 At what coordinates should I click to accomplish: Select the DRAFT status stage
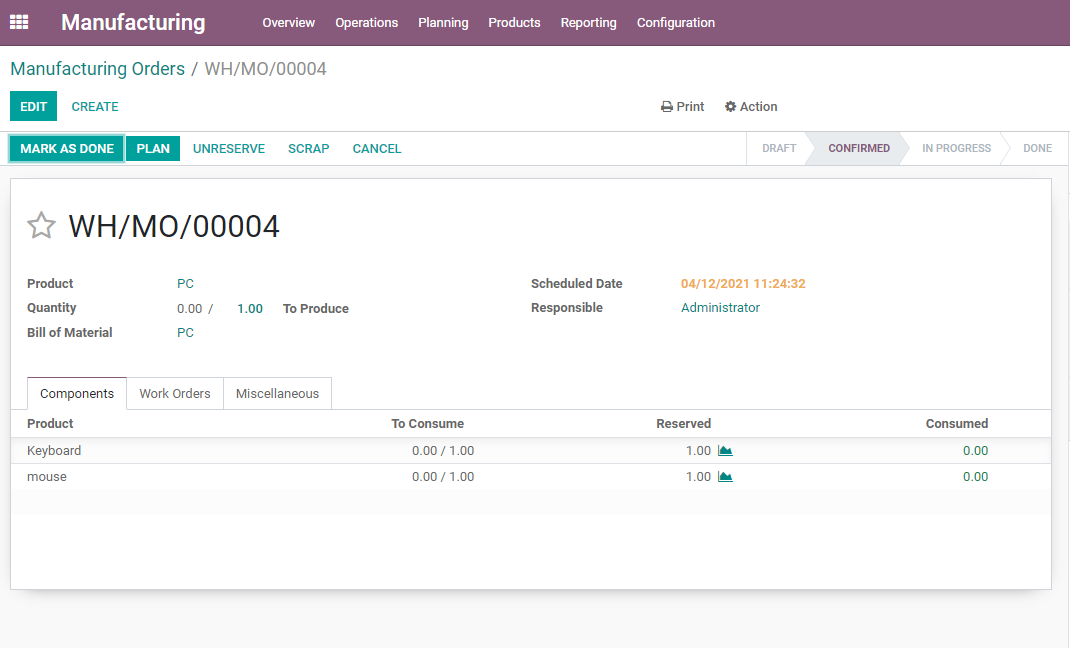779,148
